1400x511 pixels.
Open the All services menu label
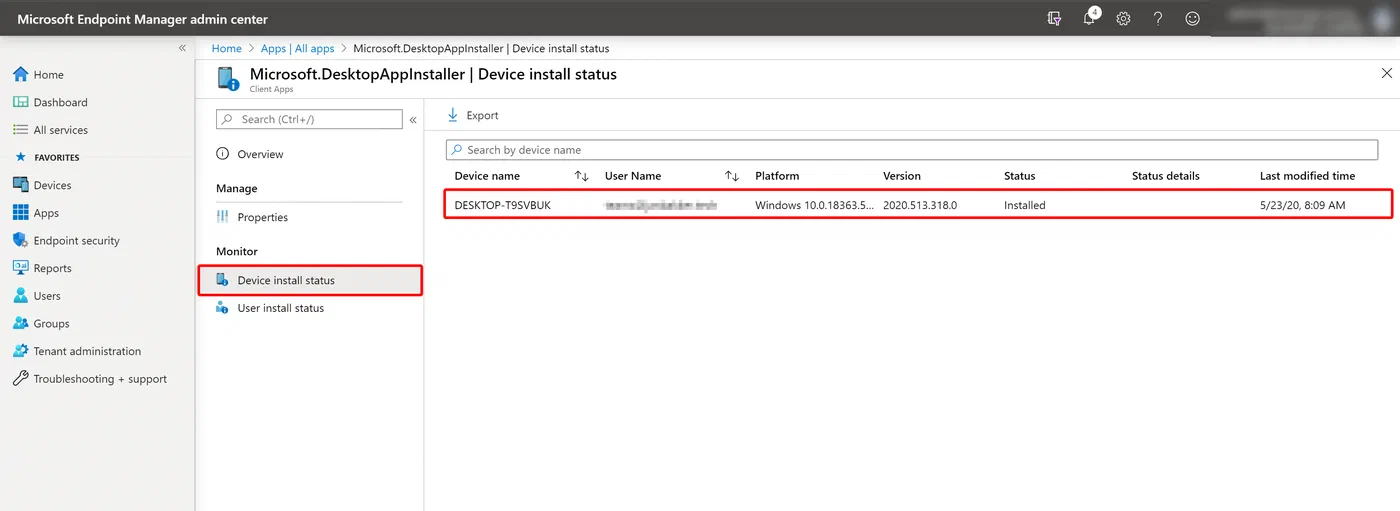(61, 130)
